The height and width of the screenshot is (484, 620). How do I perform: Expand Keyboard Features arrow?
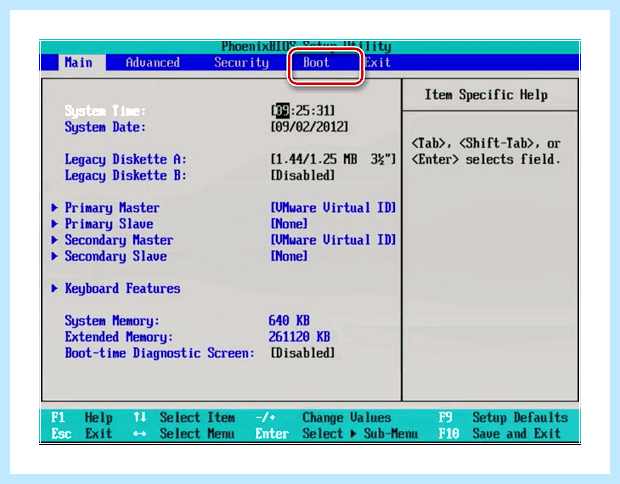(x=55, y=288)
